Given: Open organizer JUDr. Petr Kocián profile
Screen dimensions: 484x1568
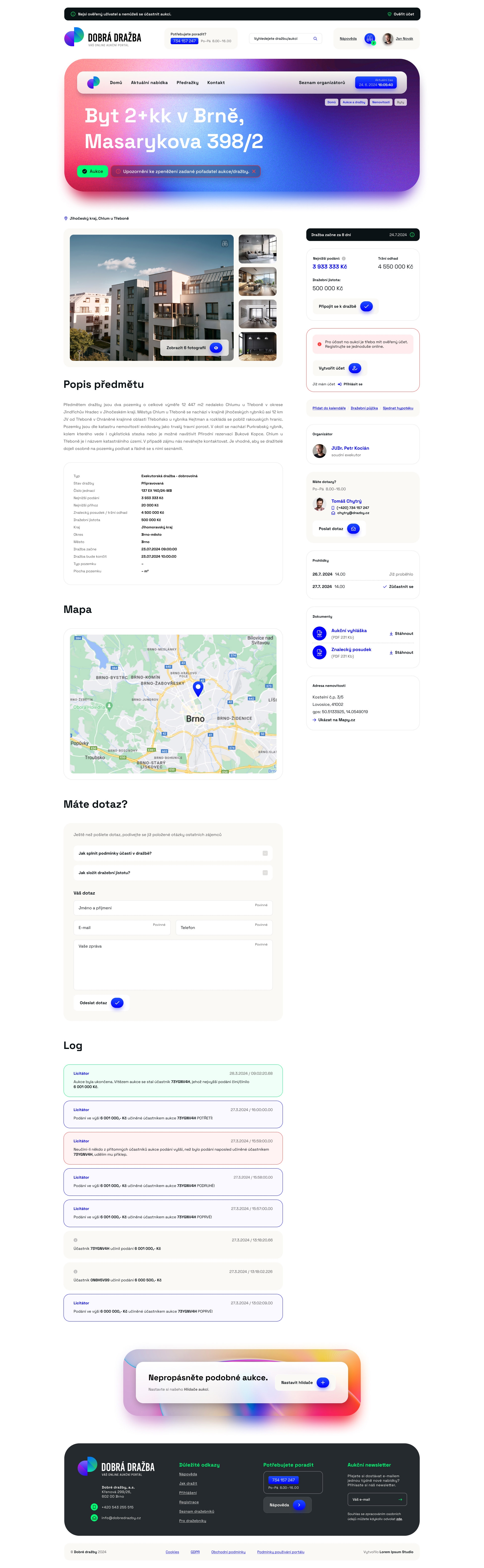Looking at the screenshot, I should coord(350,448).
